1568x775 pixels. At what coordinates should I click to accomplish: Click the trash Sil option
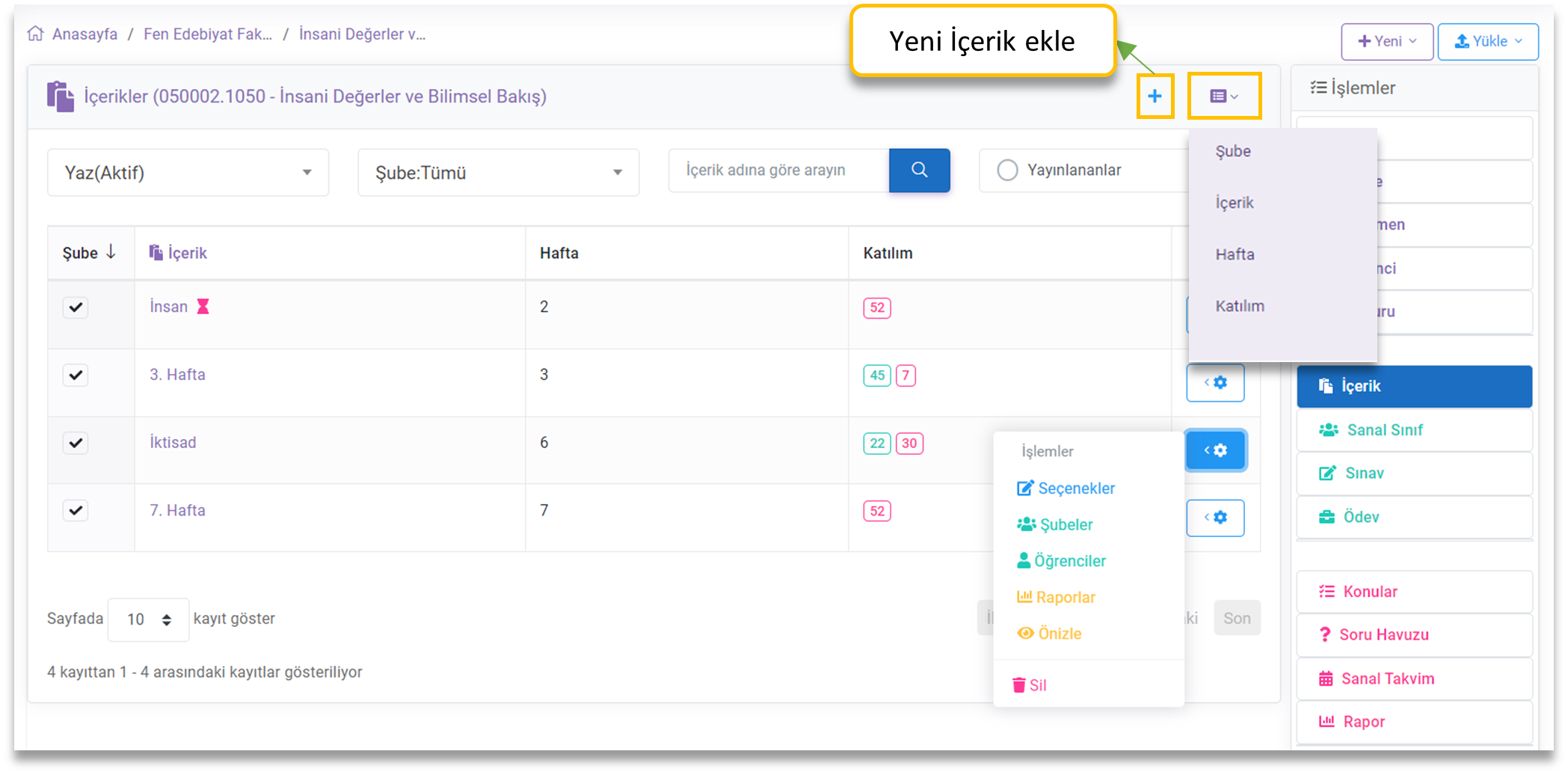(x=1030, y=685)
